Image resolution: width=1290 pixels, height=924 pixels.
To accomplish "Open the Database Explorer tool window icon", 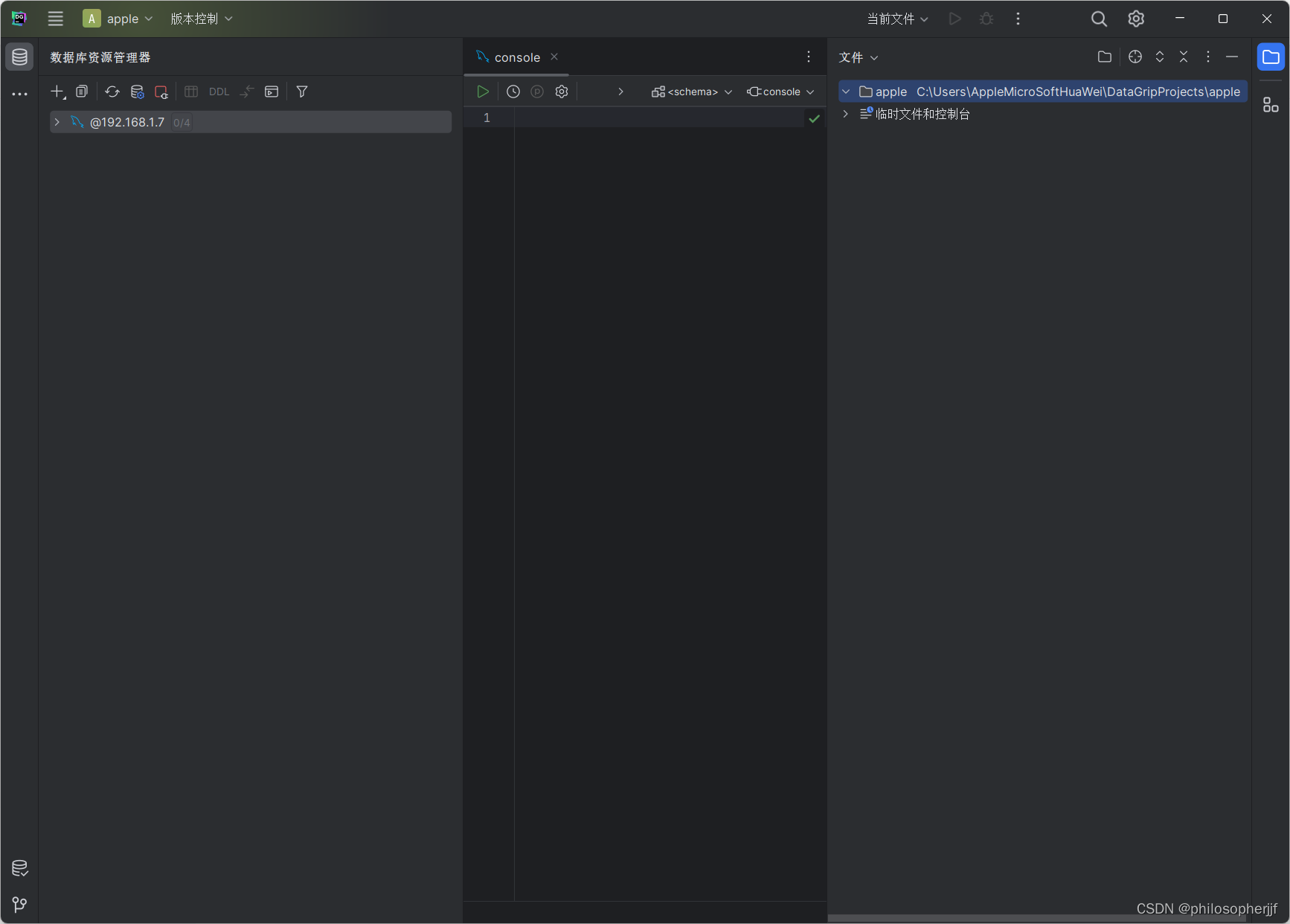I will click(20, 57).
